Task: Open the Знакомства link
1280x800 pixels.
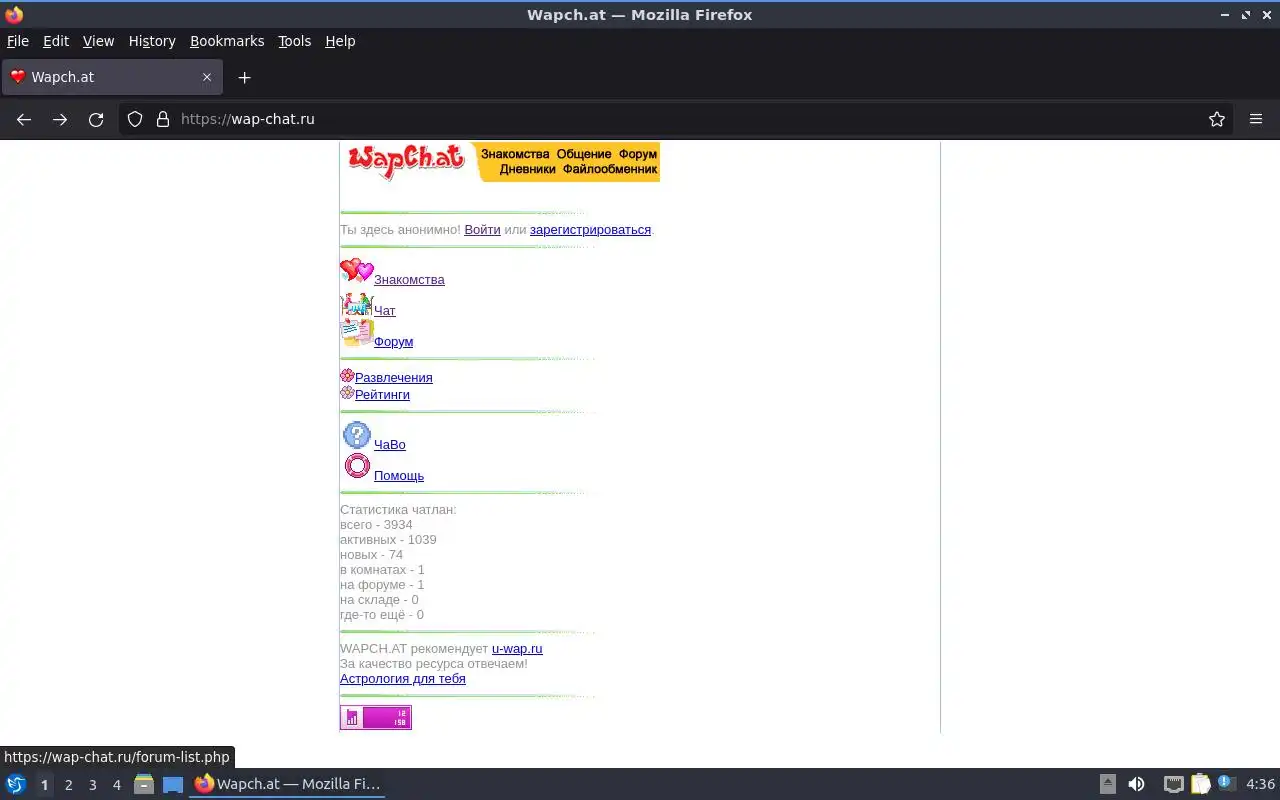Action: point(409,279)
